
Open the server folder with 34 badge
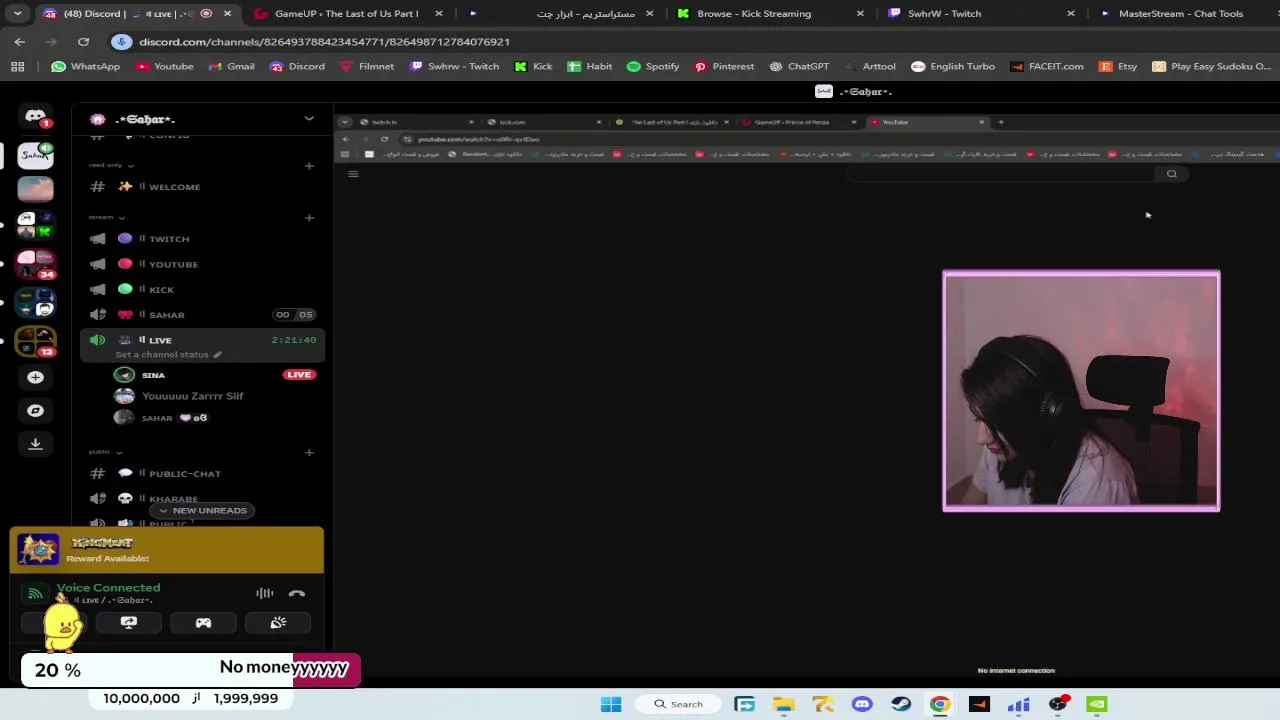tap(35, 264)
